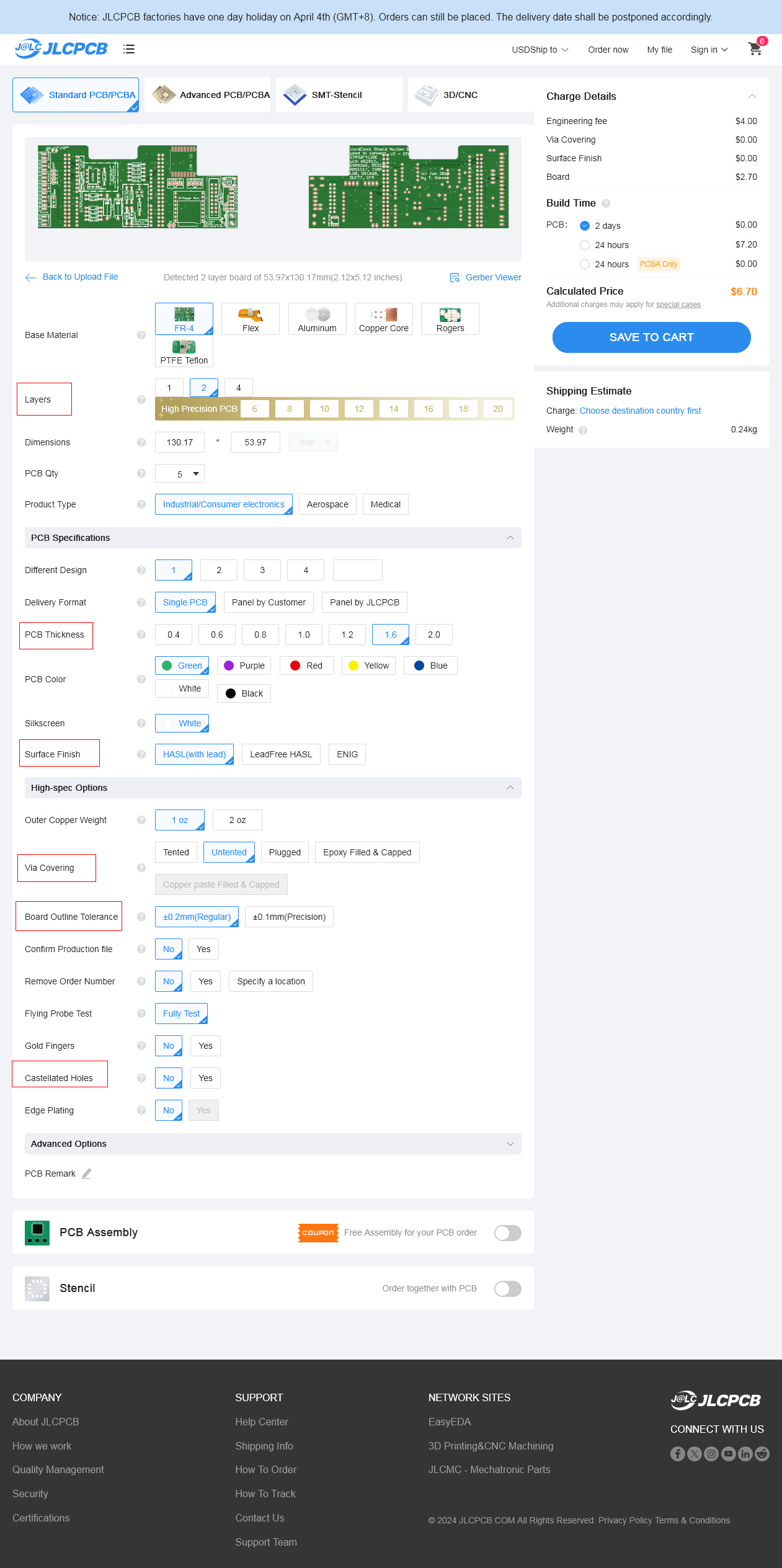This screenshot has height=1568, width=782.
Task: Click help icon next to Build Time
Action: (x=606, y=203)
